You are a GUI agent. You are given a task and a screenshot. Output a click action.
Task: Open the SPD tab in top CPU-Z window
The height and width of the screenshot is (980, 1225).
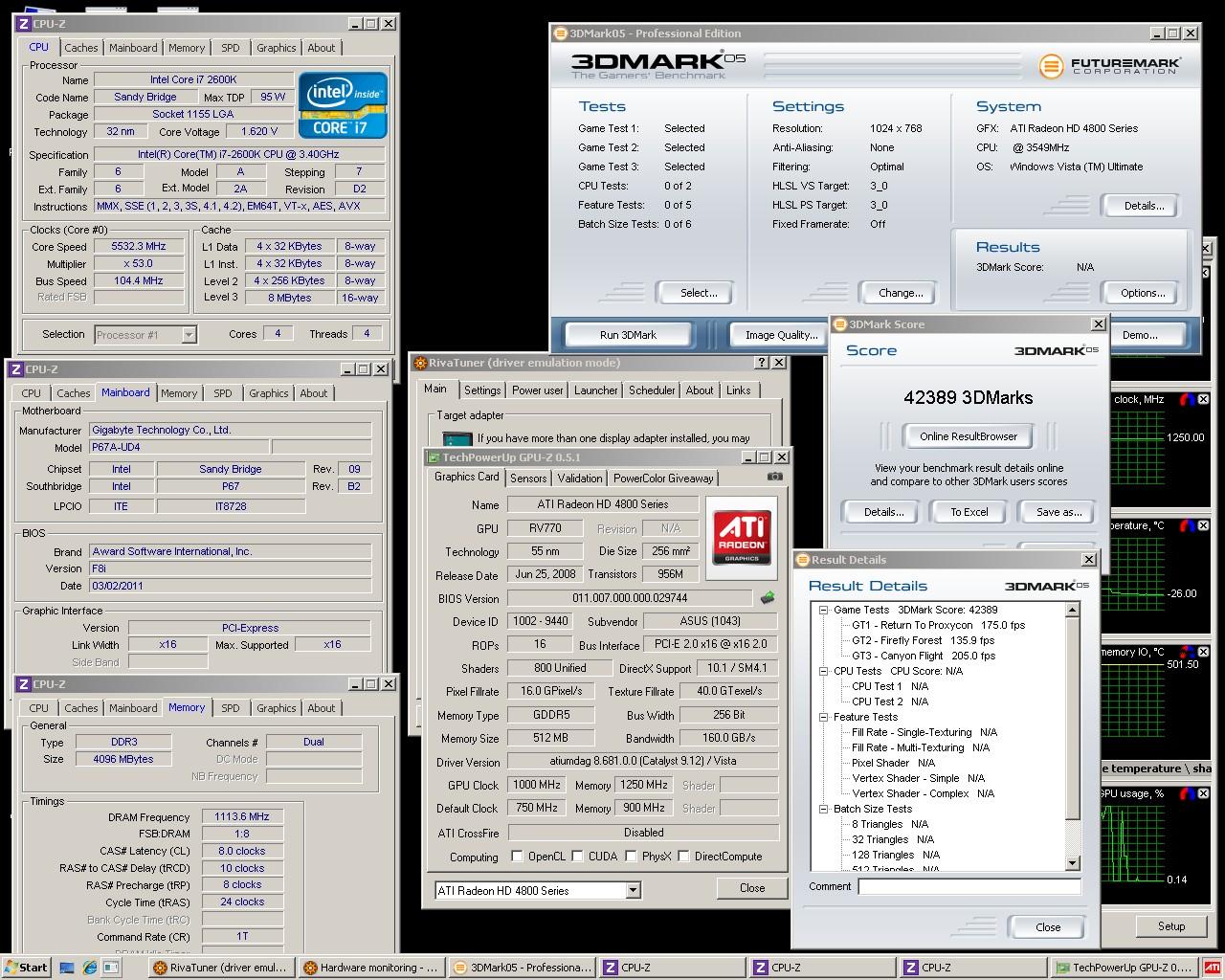(x=231, y=48)
